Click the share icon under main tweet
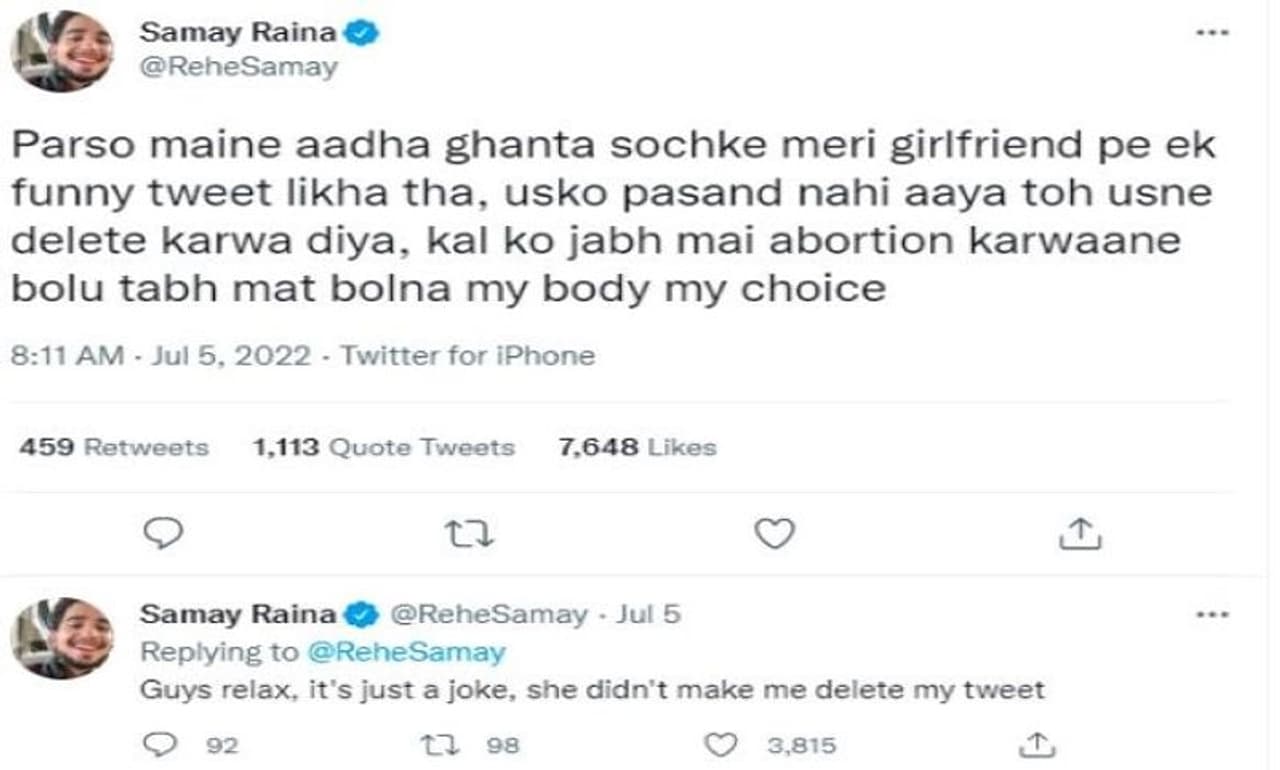The height and width of the screenshot is (770, 1280). [1079, 535]
